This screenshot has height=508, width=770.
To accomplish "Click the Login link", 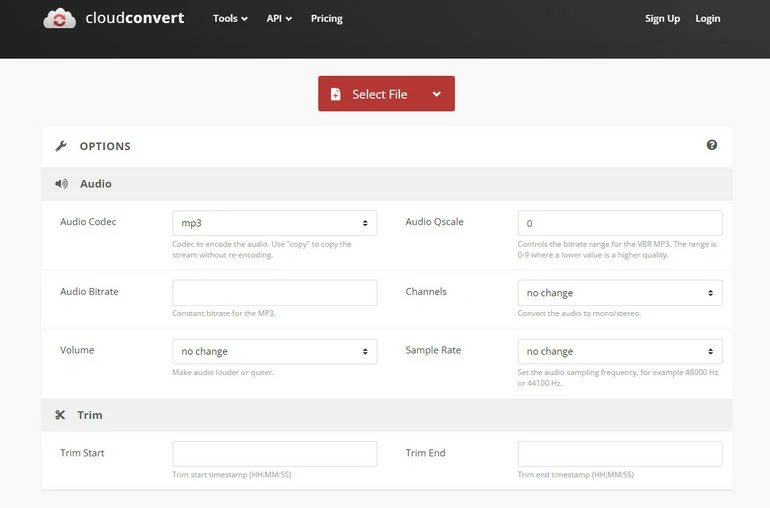I will coord(708,19).
